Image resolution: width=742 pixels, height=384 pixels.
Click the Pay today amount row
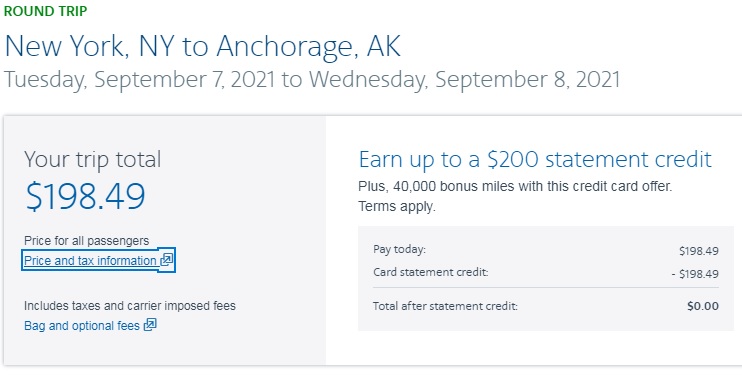[x=546, y=250]
